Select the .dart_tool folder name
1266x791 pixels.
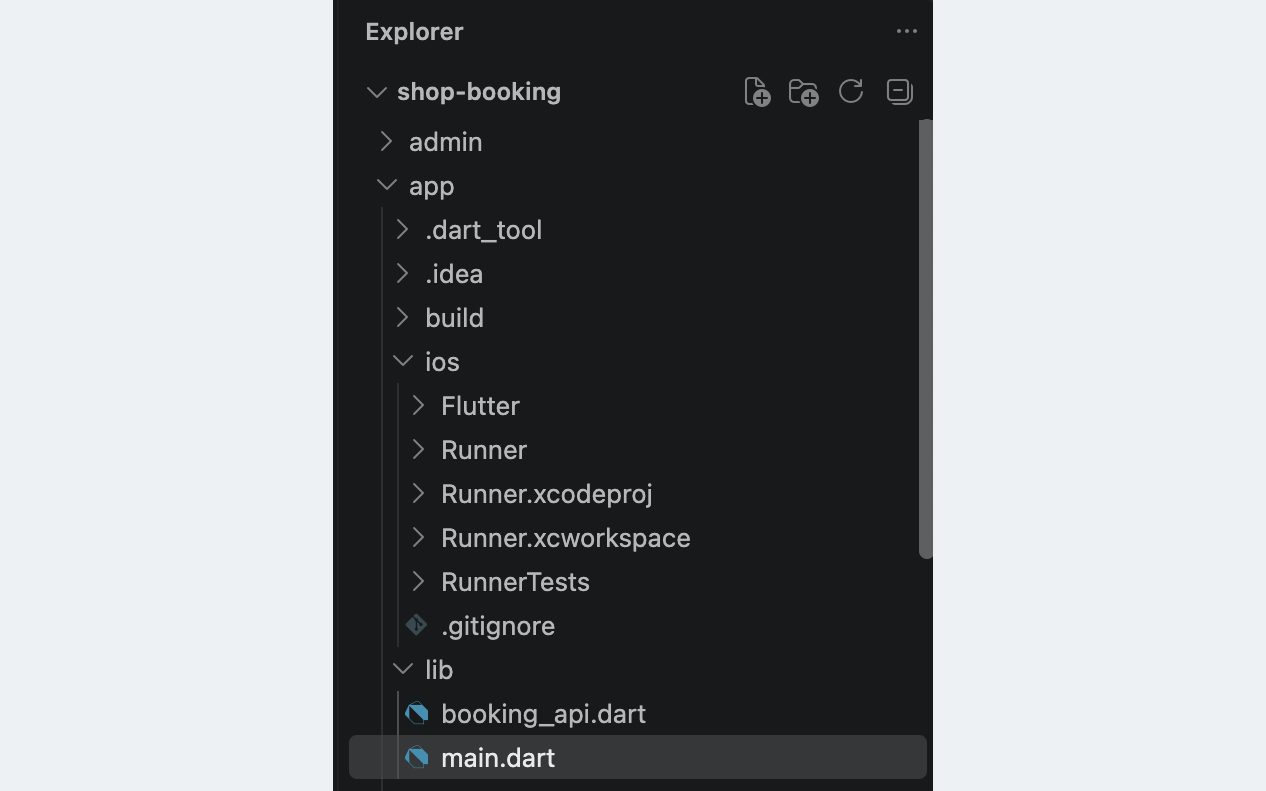484,230
